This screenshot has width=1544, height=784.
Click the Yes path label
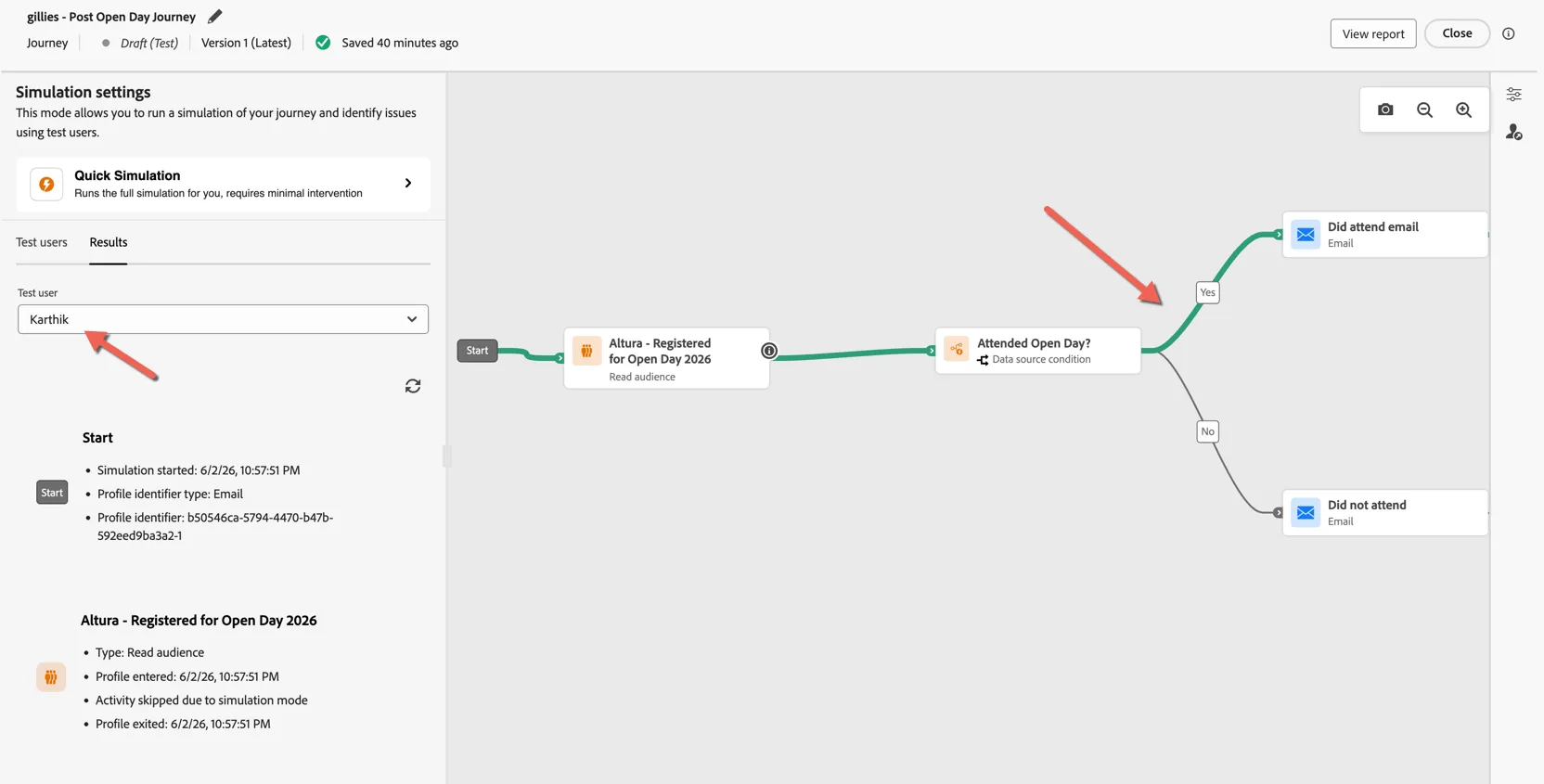coord(1207,292)
